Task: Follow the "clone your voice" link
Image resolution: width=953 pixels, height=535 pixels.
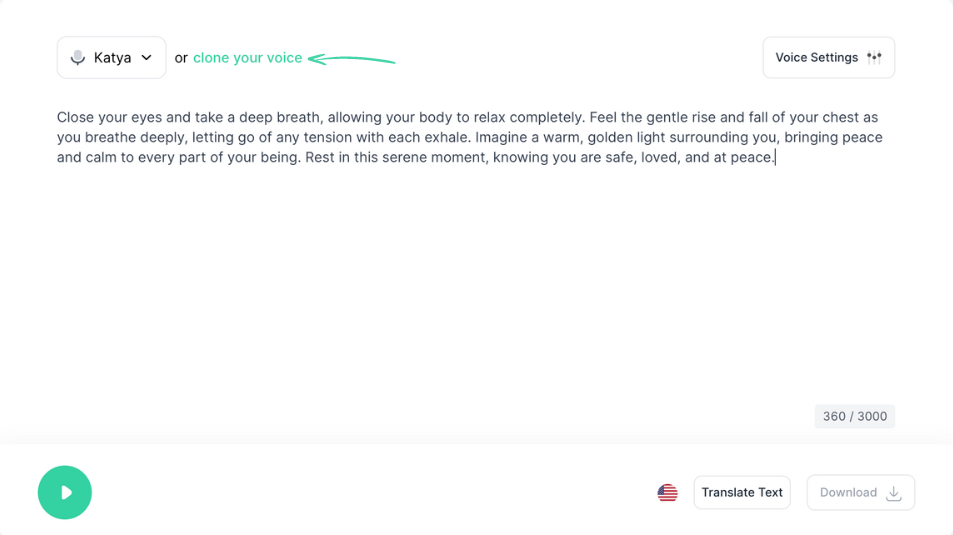Action: point(247,58)
